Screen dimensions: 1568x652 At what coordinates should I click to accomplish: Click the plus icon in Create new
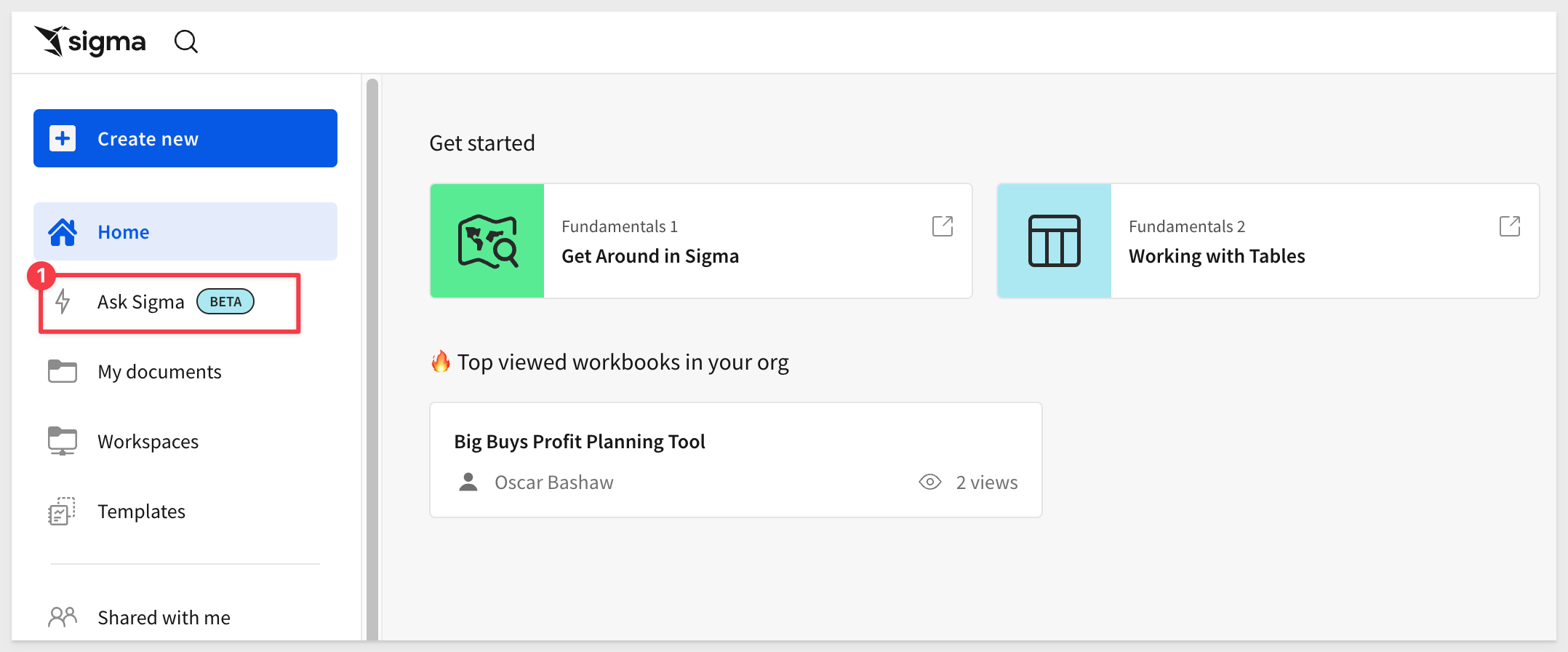63,138
